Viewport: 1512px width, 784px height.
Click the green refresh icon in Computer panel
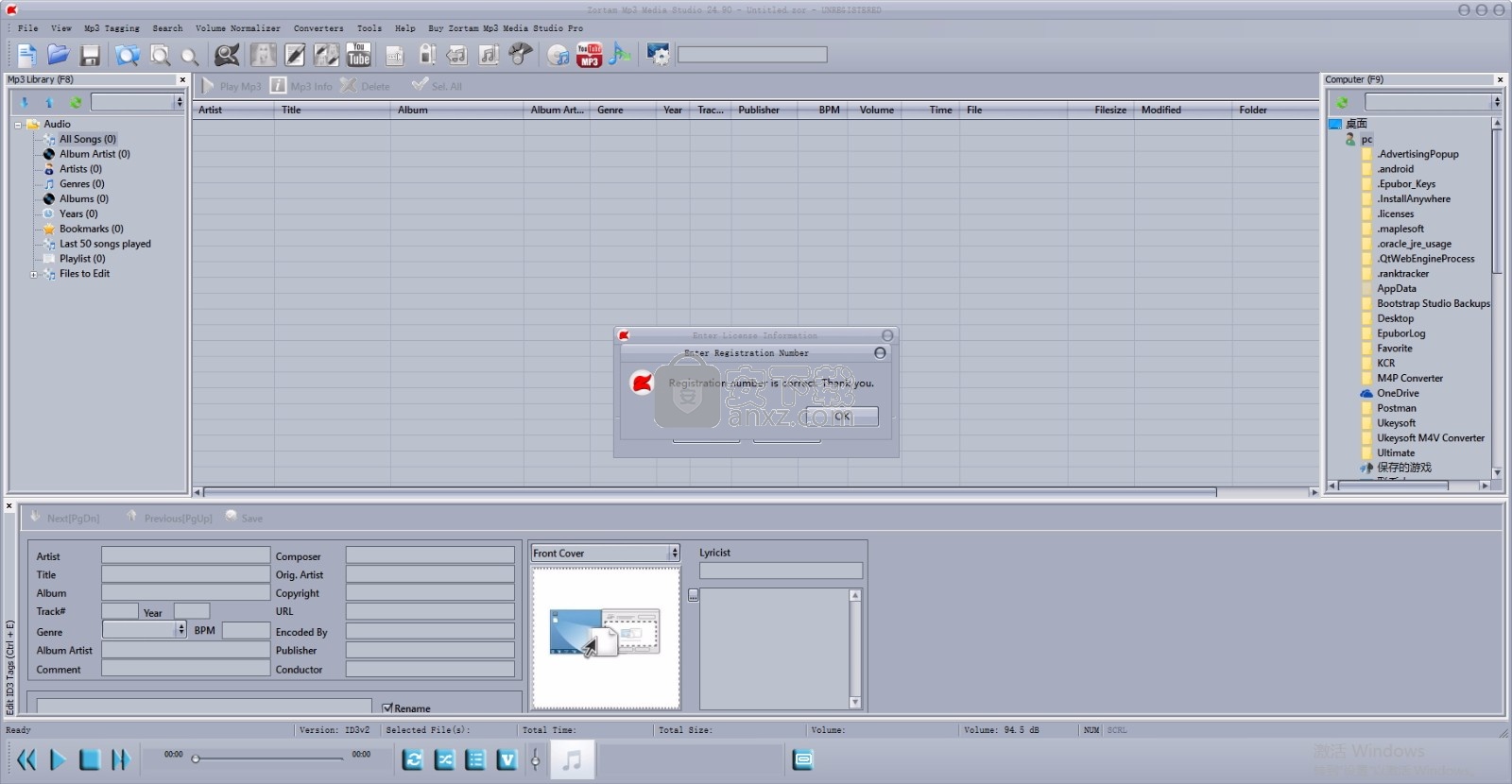tap(1341, 102)
